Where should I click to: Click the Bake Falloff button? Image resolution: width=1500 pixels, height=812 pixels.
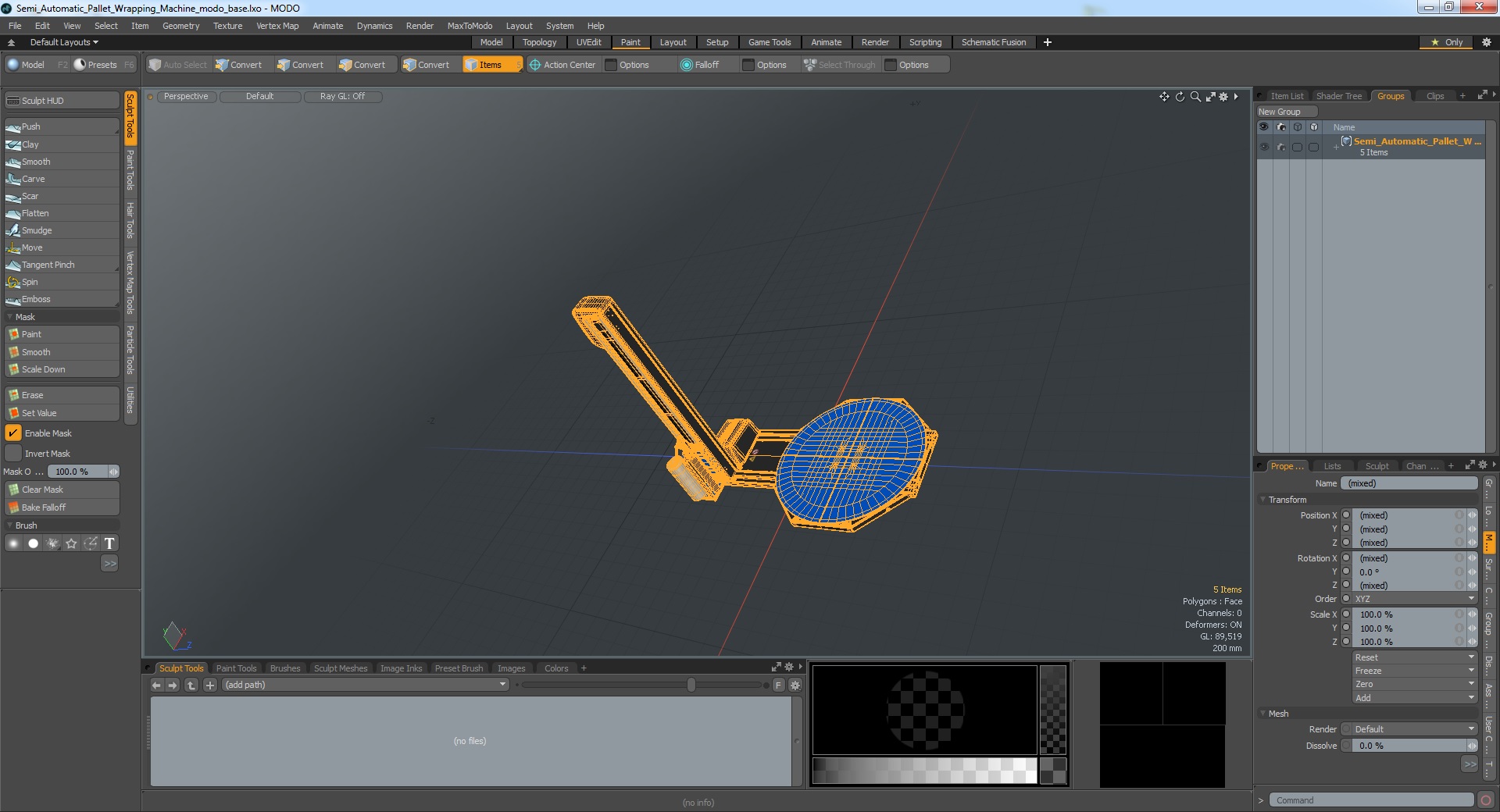(x=61, y=507)
